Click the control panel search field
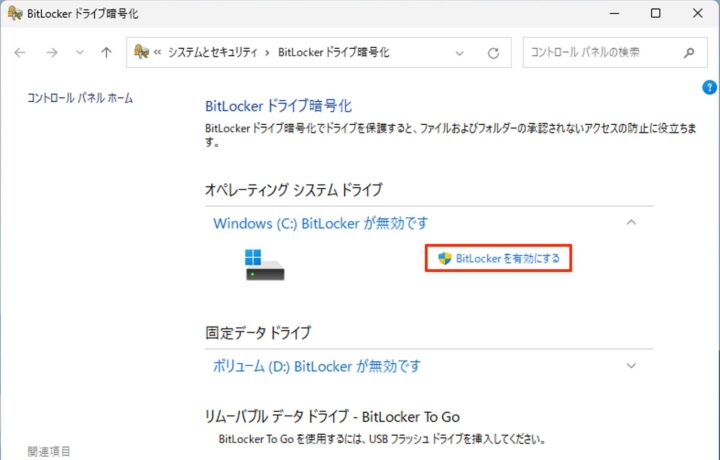 (x=615, y=52)
